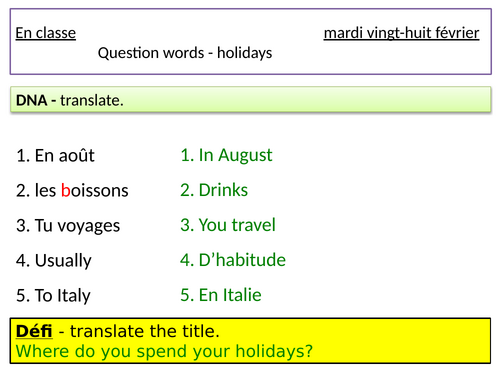Click the date 'mardi vingt-huit février'

point(401,33)
